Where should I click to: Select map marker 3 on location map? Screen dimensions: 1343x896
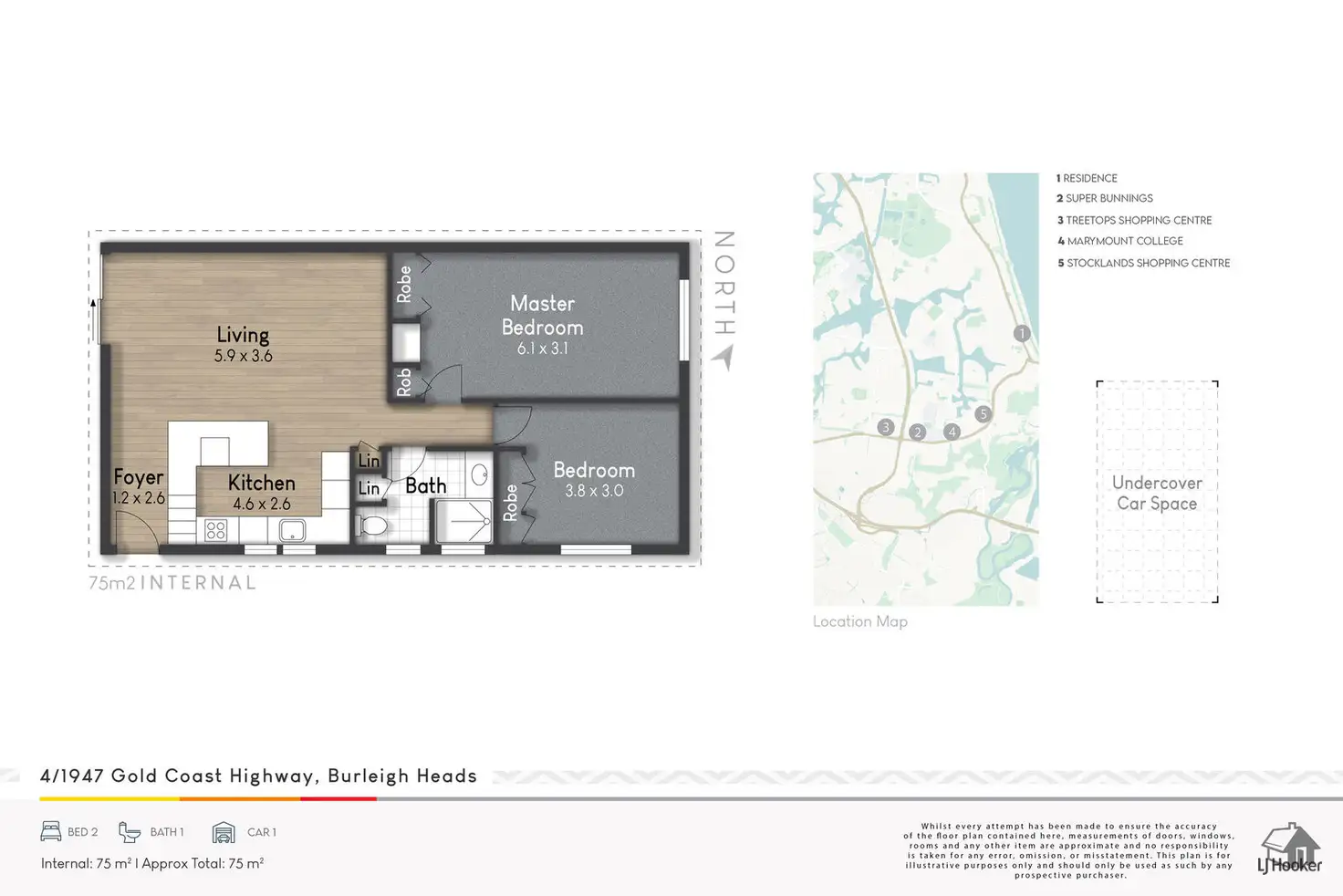point(885,427)
